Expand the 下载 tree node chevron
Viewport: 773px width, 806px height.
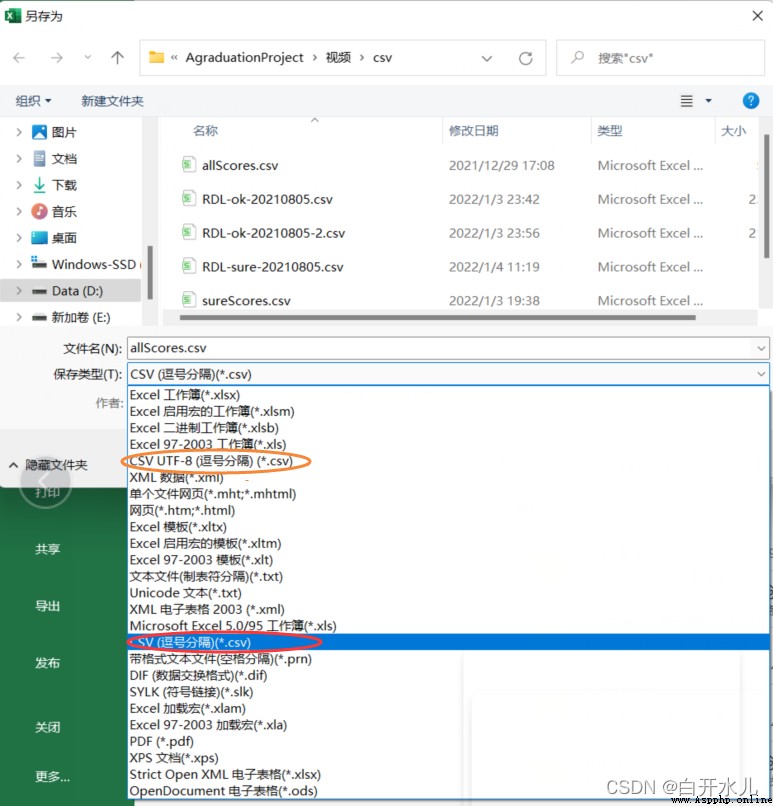[19, 185]
